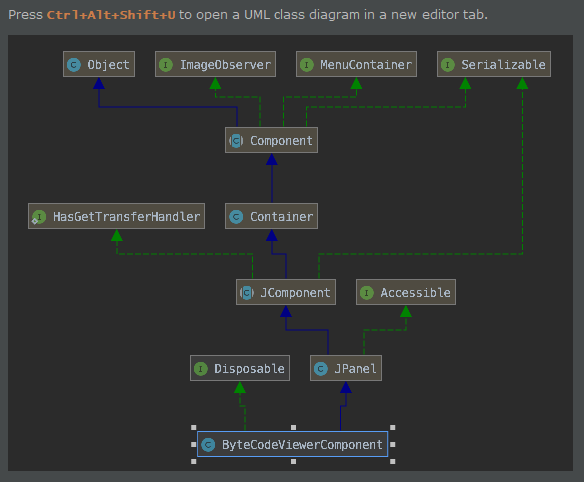The image size is (584, 482).
Task: Click the Ctrl+Alt+Shift+U shortcut text
Action: point(111,15)
